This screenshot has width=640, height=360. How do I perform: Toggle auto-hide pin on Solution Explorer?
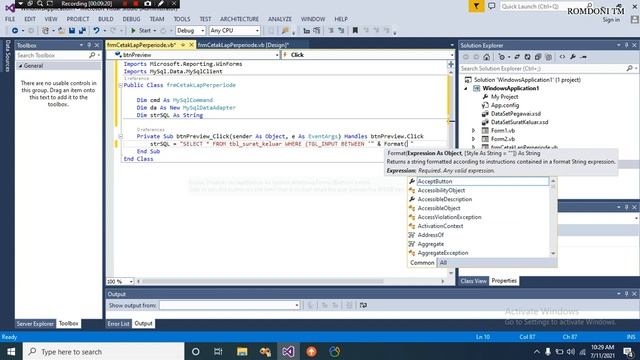(627, 45)
